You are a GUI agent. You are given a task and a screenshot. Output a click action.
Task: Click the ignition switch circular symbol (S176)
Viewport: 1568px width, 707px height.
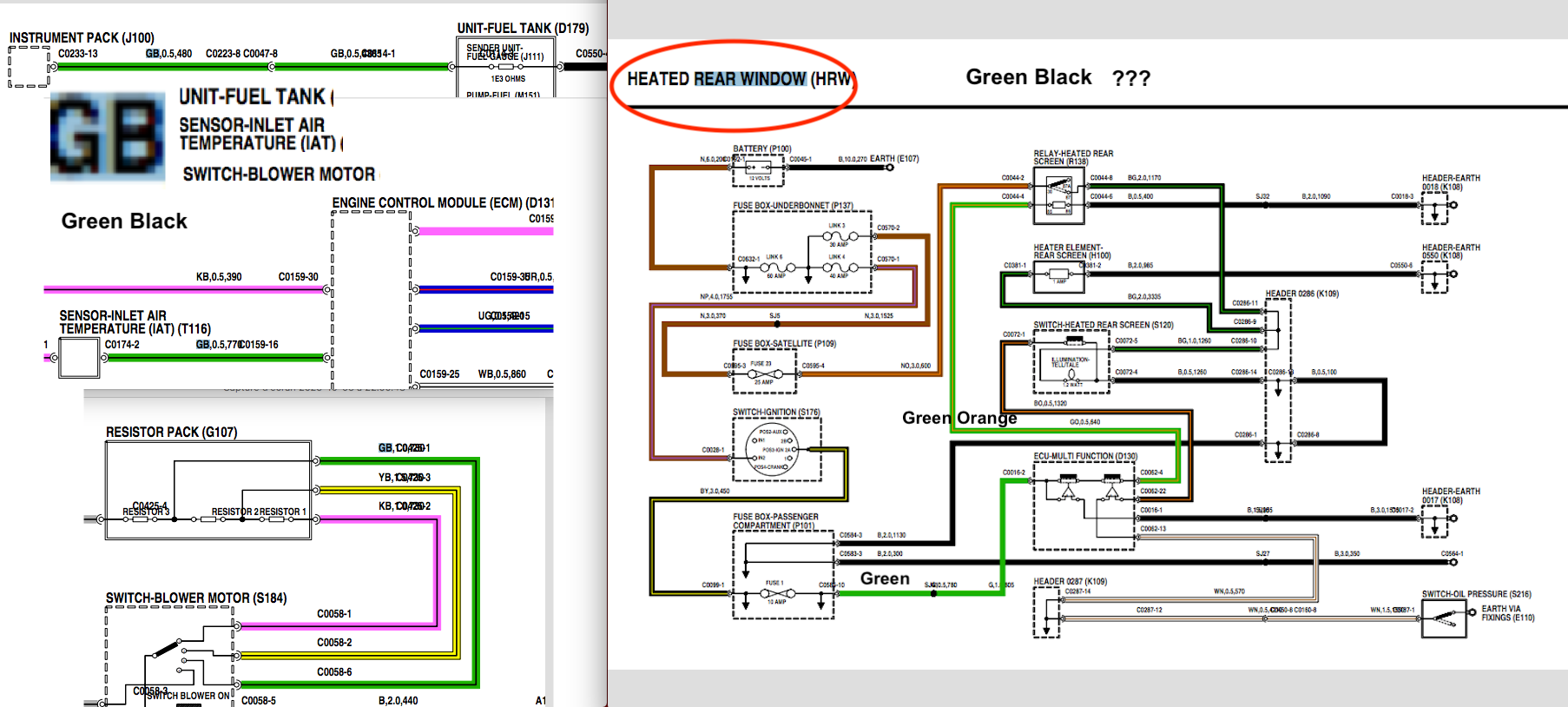777,449
